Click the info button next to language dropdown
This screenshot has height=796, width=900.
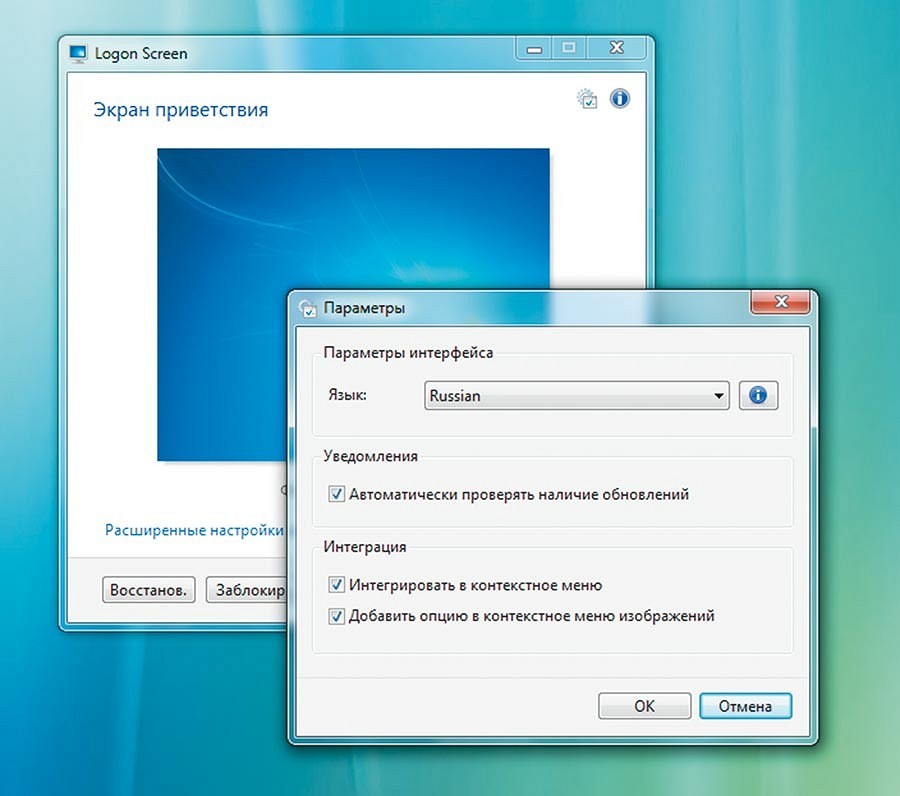pos(758,395)
